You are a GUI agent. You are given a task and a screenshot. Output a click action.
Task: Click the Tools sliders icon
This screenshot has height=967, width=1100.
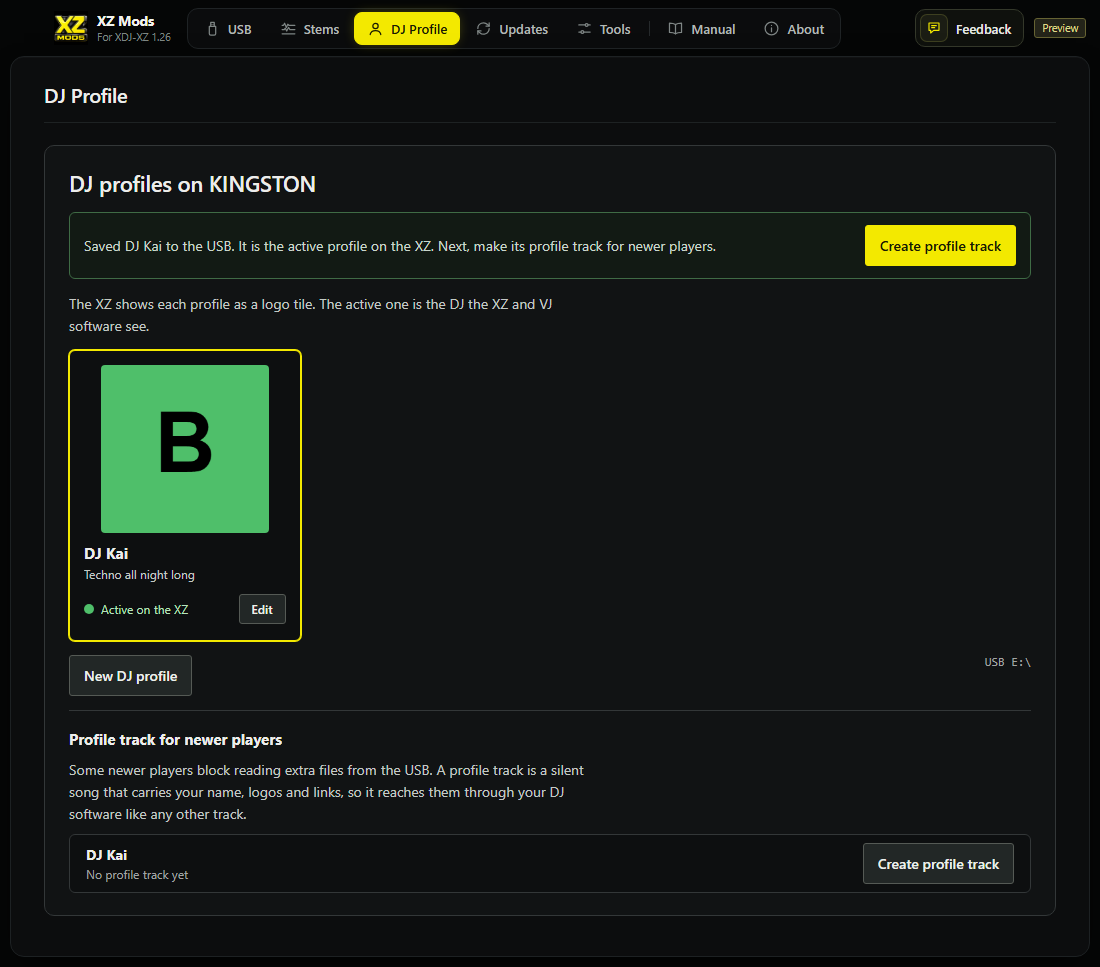pyautogui.click(x=584, y=29)
